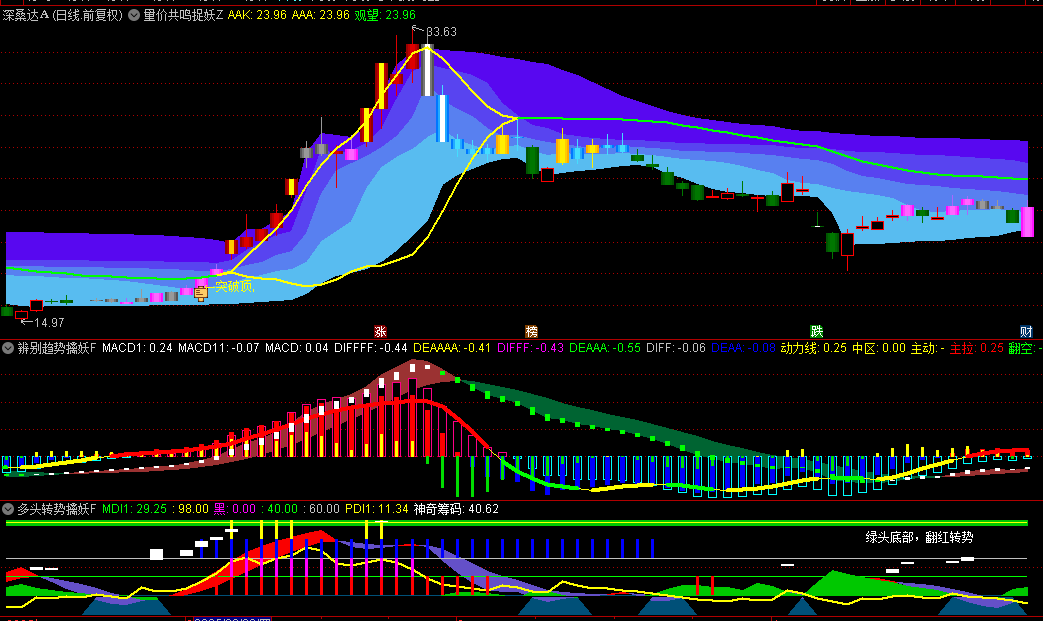
Task: Click the green DEAAA: -0.55 readout
Action: [x=605, y=348]
